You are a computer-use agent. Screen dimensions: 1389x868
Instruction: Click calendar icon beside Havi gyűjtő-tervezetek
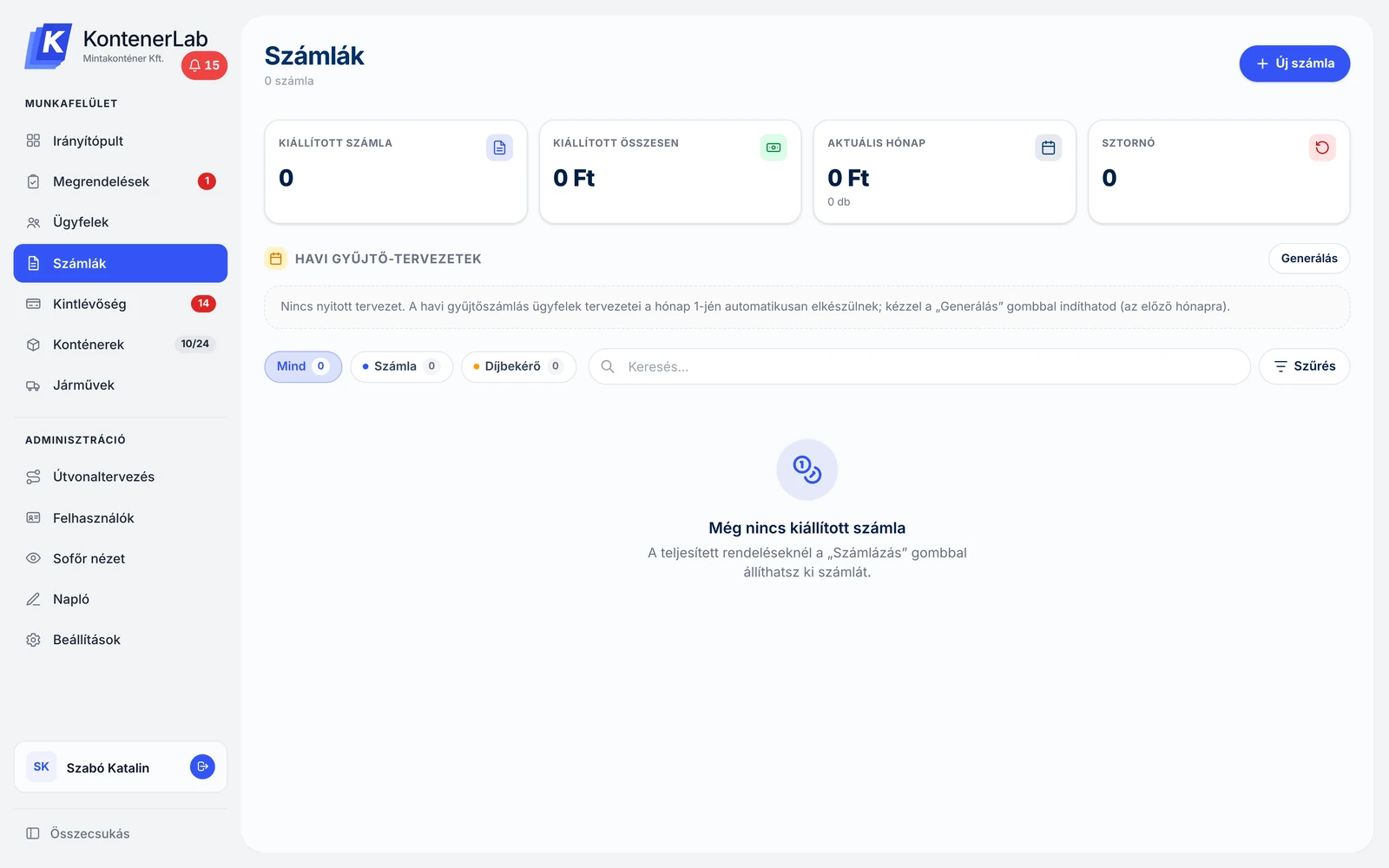pos(276,259)
